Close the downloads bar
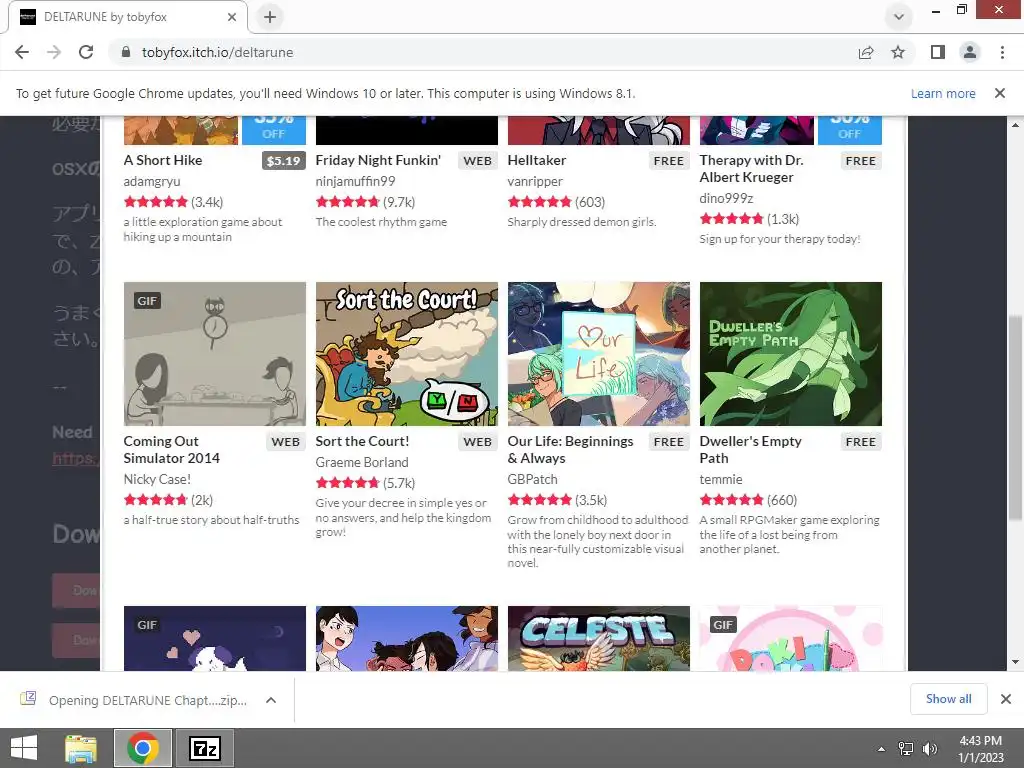This screenshot has height=768, width=1024. (1006, 699)
